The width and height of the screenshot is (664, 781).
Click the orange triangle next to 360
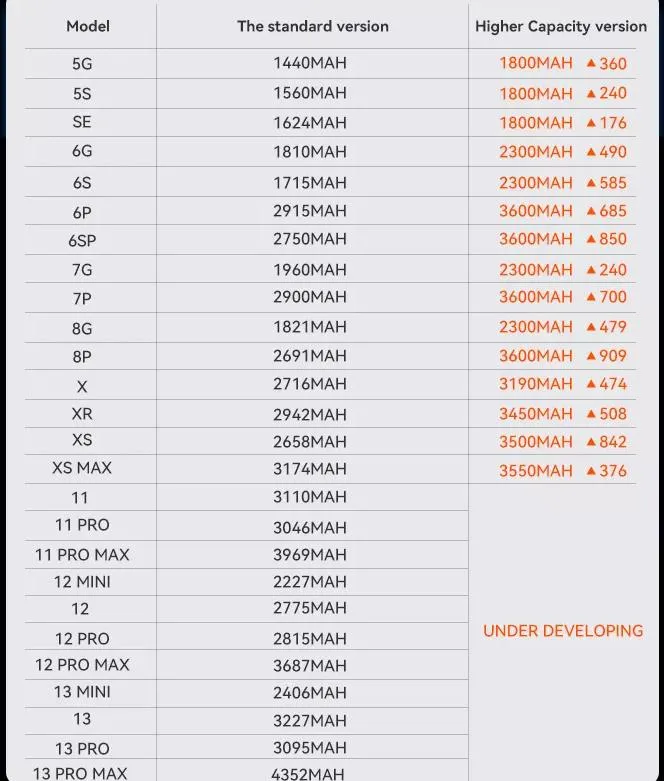click(591, 63)
